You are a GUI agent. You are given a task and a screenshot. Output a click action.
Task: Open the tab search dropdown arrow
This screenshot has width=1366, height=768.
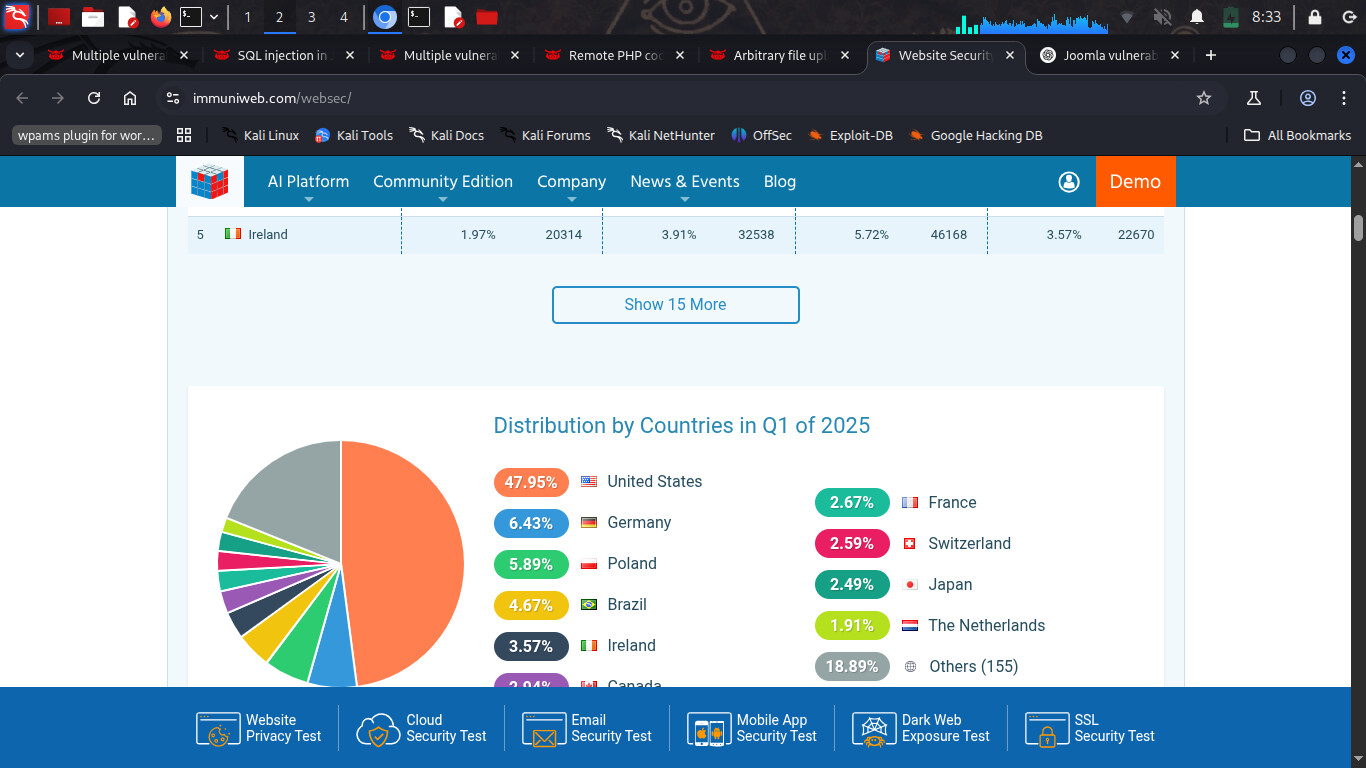pos(20,55)
